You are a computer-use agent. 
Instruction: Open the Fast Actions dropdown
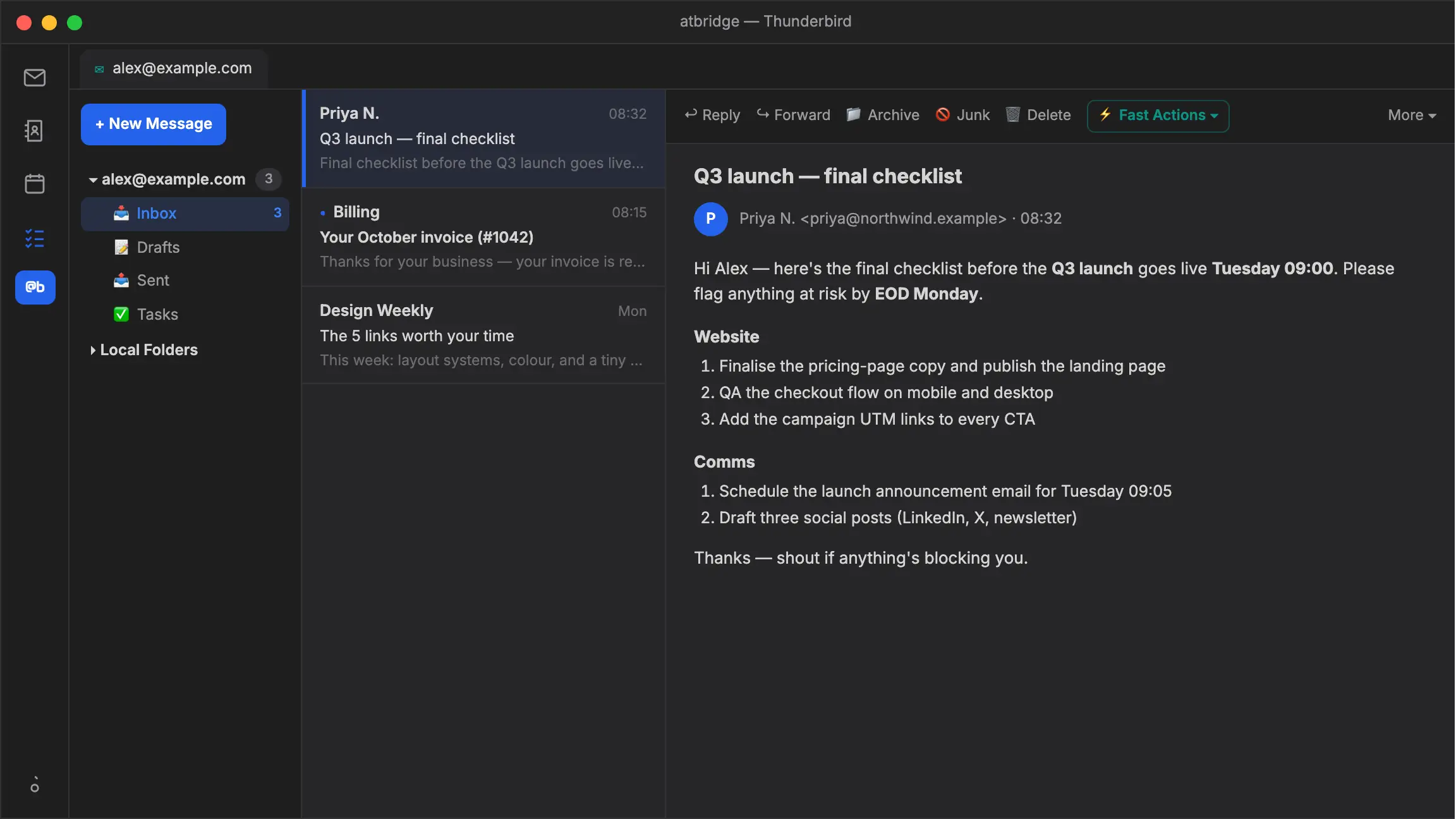tap(1158, 116)
